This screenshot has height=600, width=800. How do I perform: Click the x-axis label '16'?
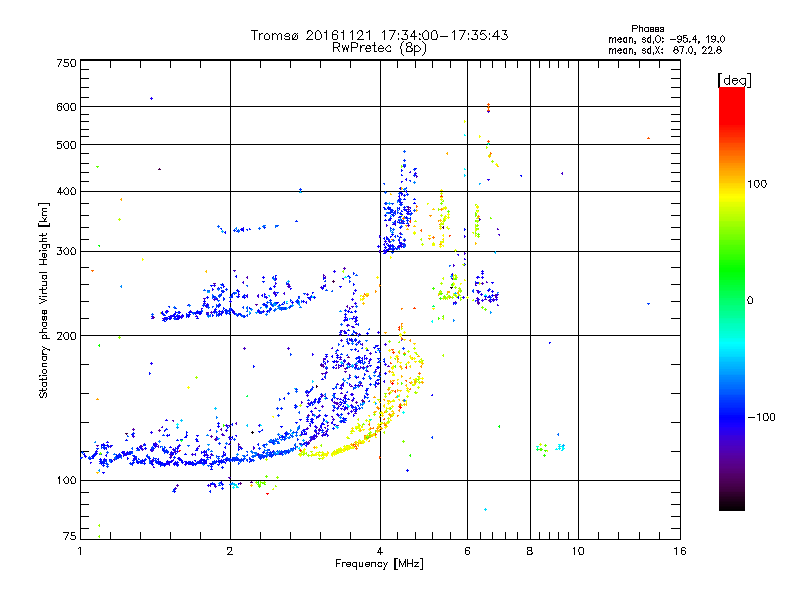click(680, 551)
